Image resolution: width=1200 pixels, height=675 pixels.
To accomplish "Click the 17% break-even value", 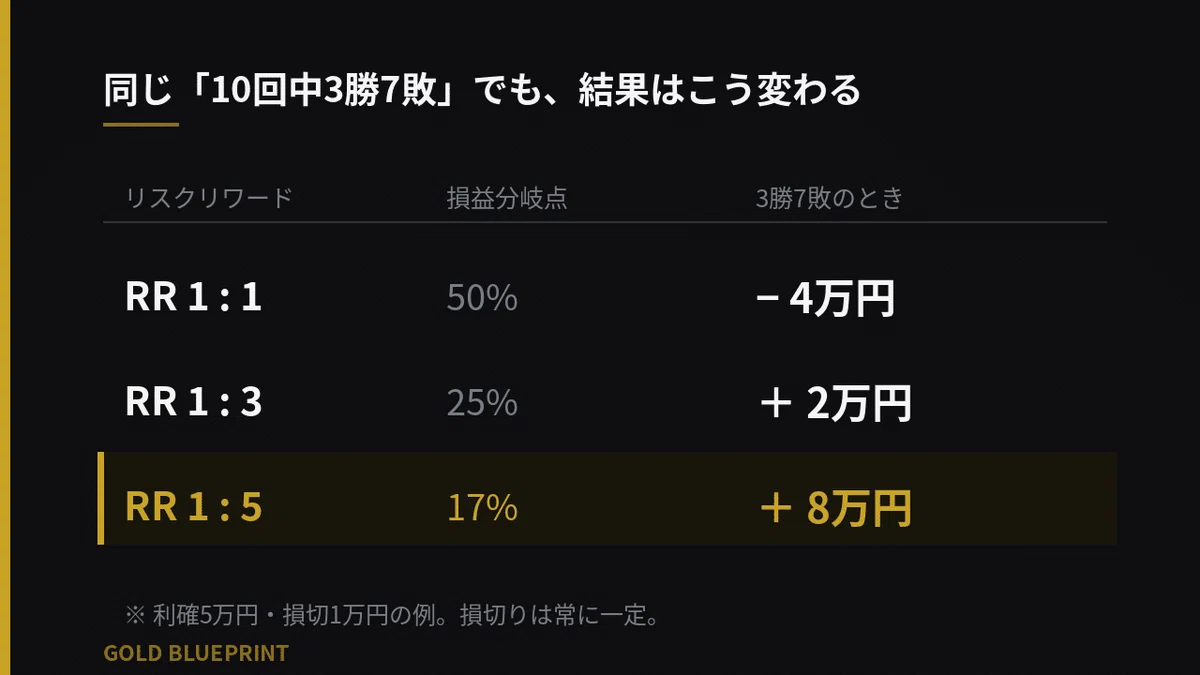I will [482, 508].
